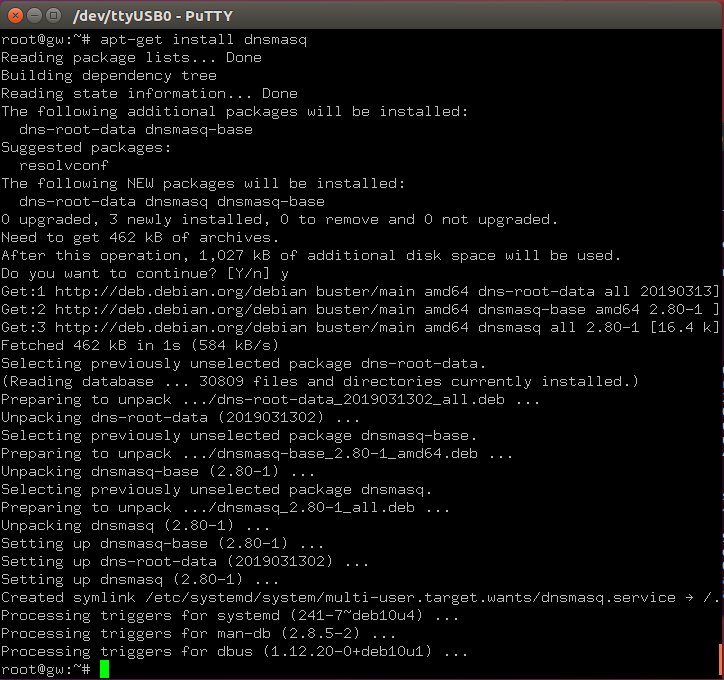Click '(Reading database ... 30809 files' line
The width and height of the screenshot is (724, 680).
click(x=320, y=382)
